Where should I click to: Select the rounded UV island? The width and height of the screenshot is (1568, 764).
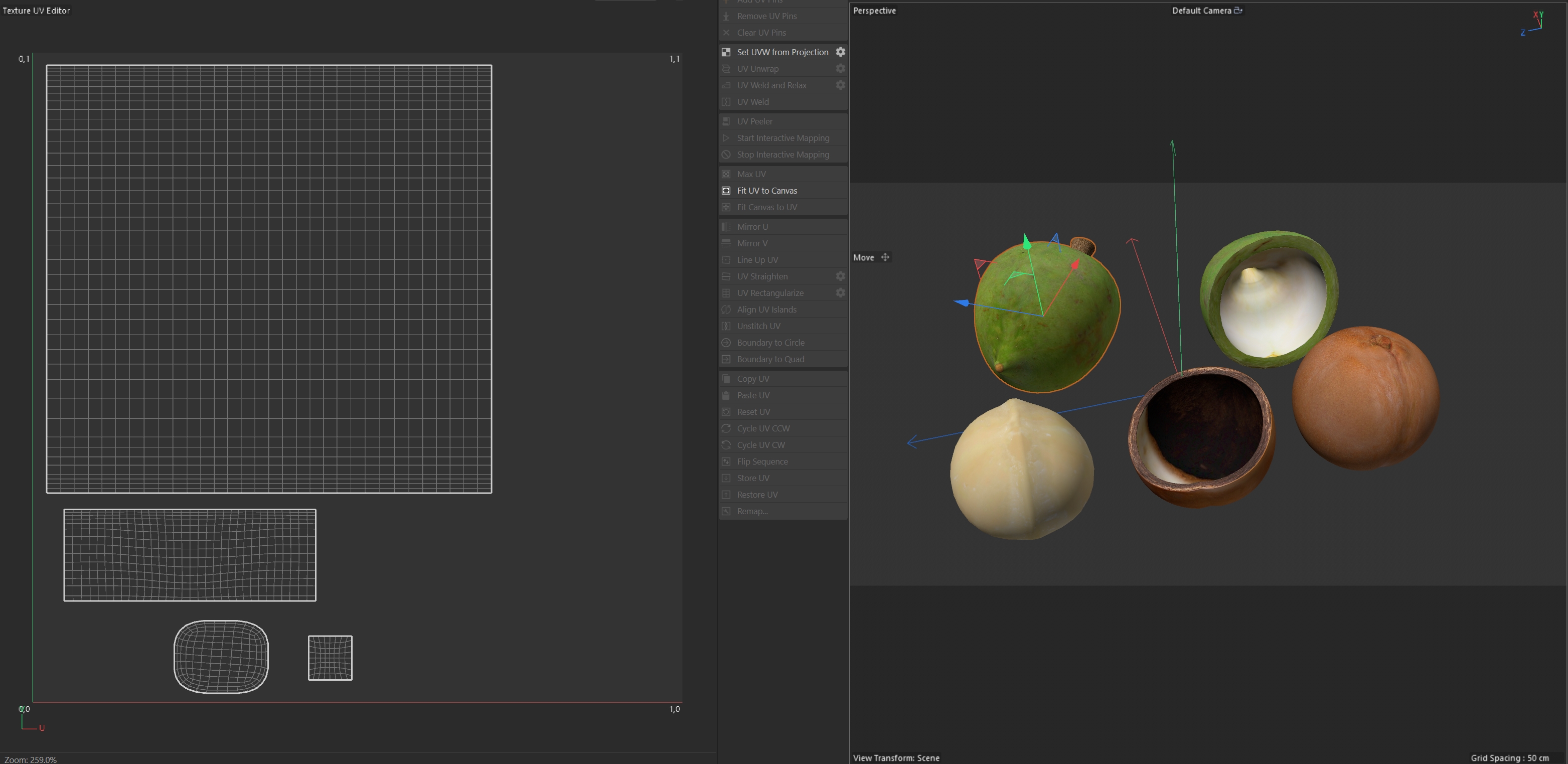coord(221,656)
